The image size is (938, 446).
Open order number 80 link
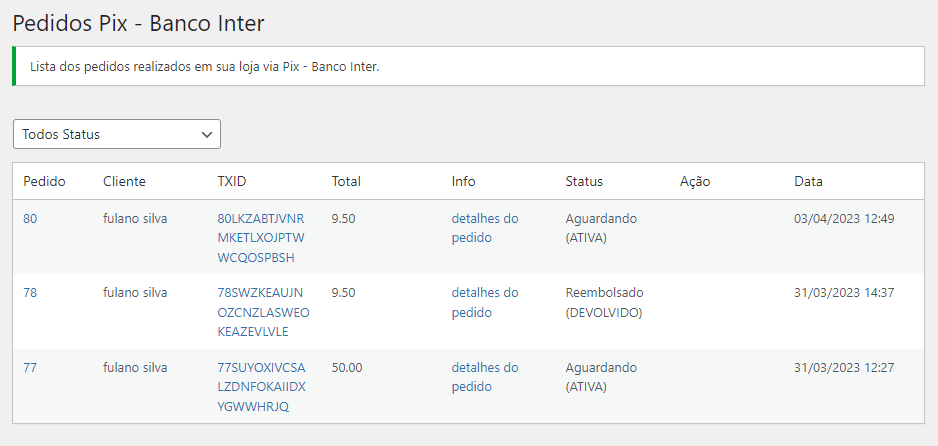point(30,219)
